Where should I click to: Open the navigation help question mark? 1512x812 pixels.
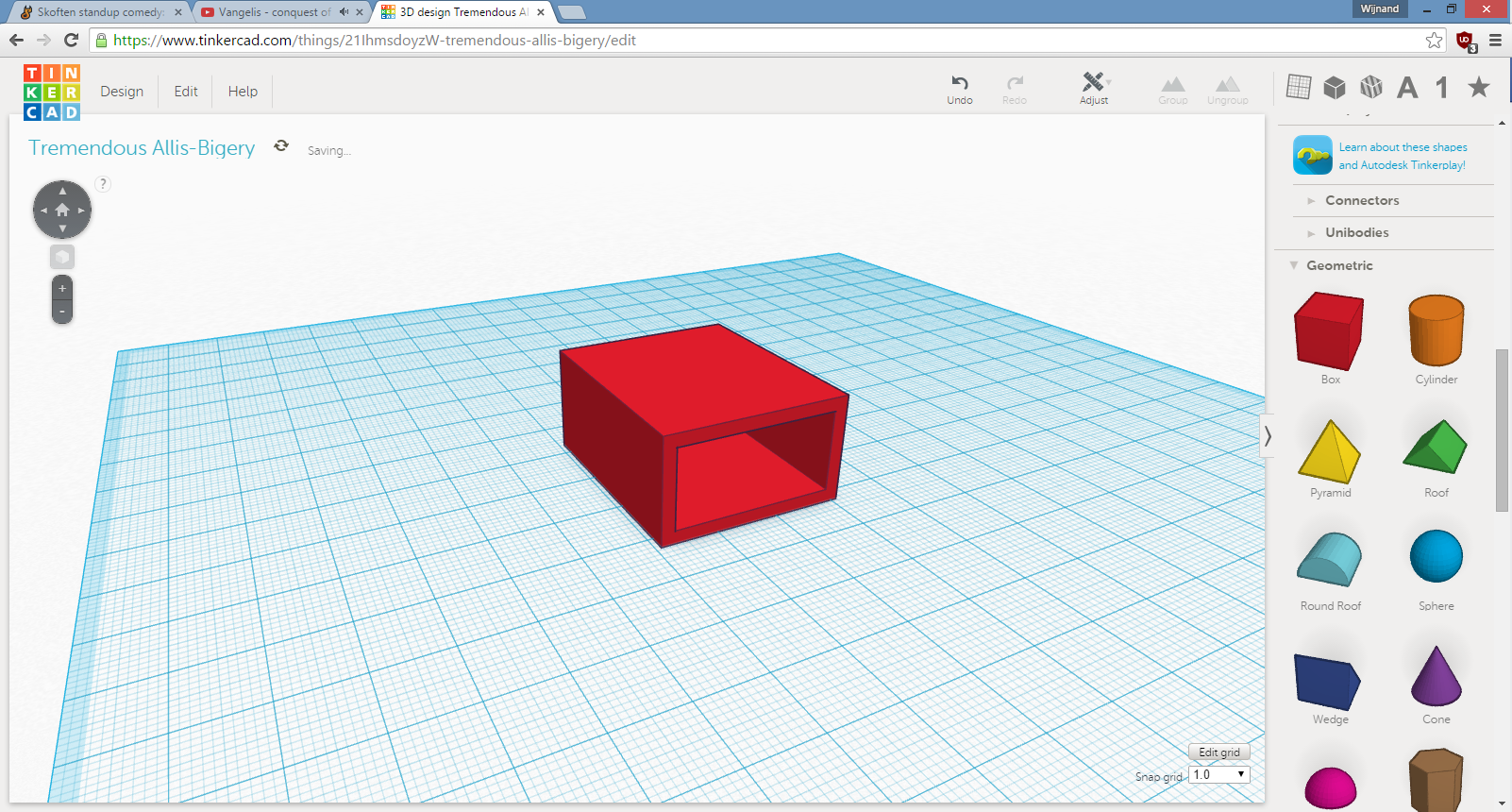[x=103, y=184]
